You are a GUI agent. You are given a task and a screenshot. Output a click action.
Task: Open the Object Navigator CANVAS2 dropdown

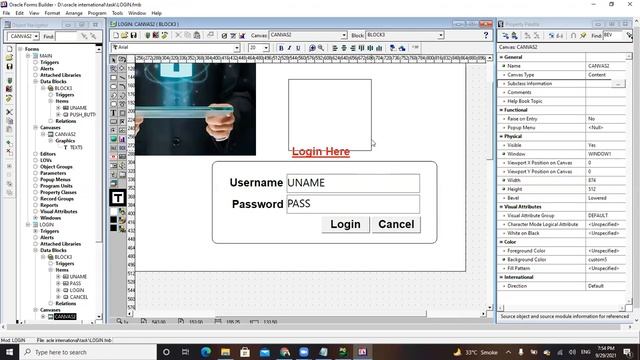tap(36, 36)
